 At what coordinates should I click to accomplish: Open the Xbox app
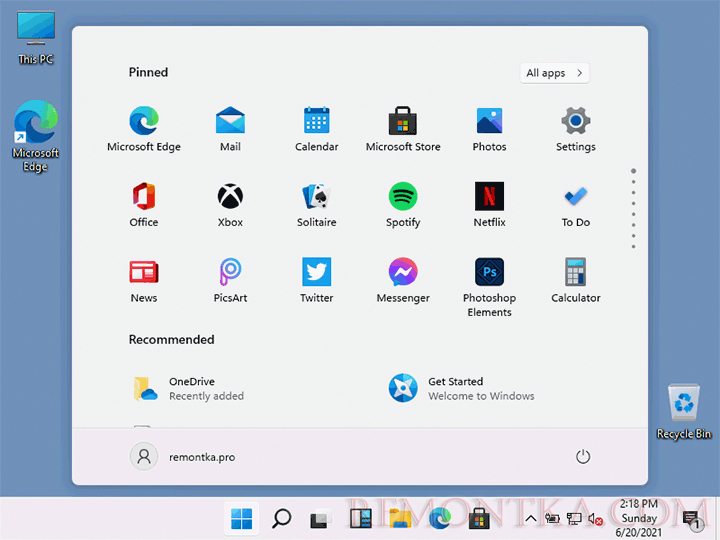click(230, 205)
